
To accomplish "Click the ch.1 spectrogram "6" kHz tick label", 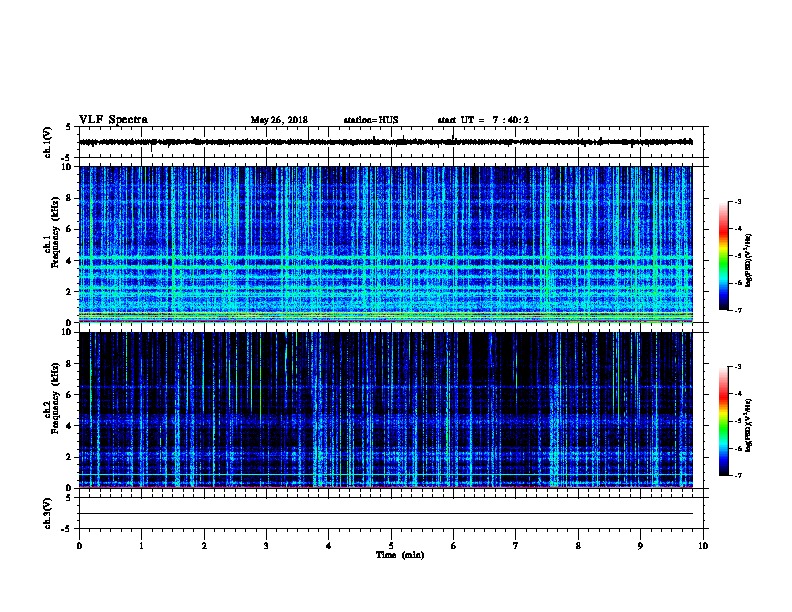I will (69, 229).
